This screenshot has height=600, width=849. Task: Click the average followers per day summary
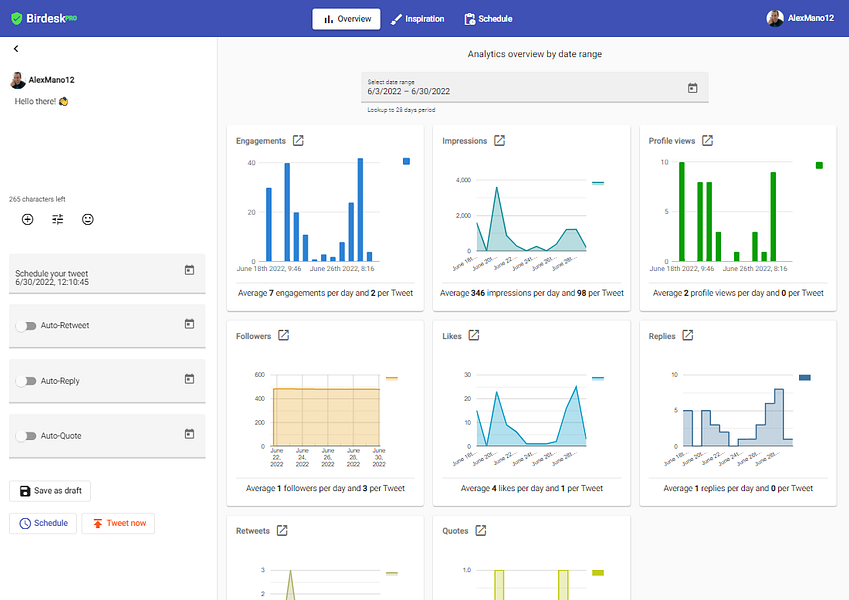pyautogui.click(x=325, y=488)
